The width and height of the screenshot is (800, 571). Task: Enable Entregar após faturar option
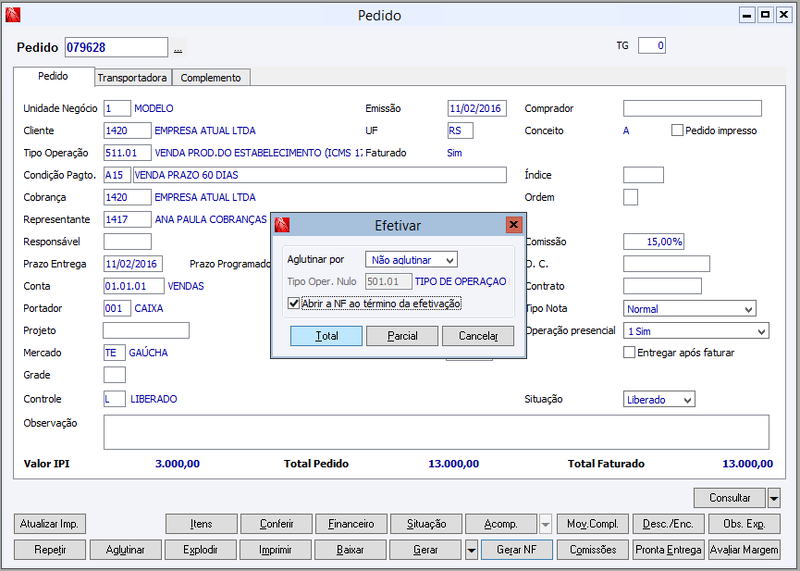[629, 352]
